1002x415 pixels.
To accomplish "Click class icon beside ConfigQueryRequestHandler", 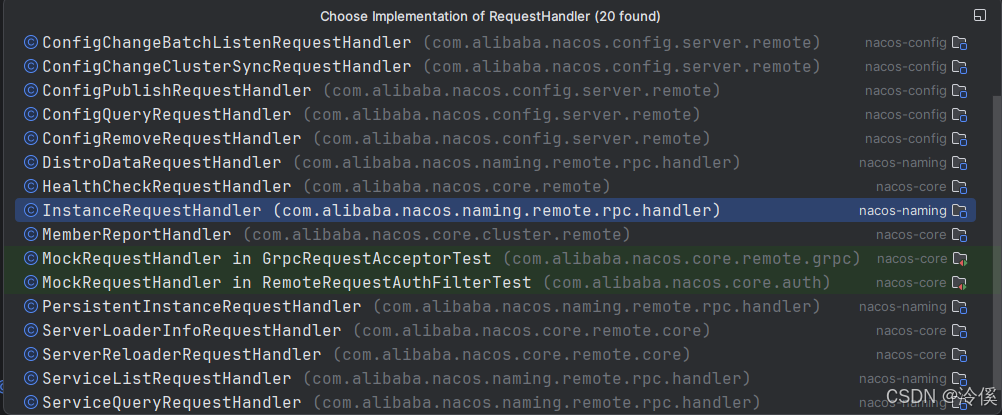I will (x=31, y=114).
